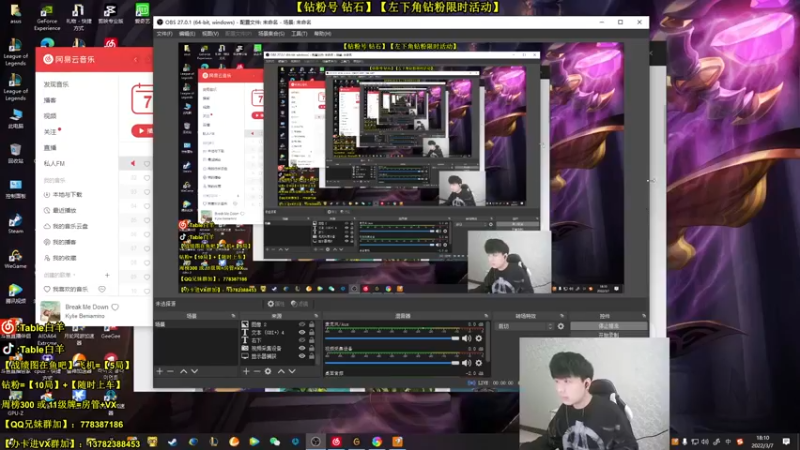Open 我喜欢的音乐 playlist in NetEase Music
Screen dimensions: 800x450
tap(66, 289)
